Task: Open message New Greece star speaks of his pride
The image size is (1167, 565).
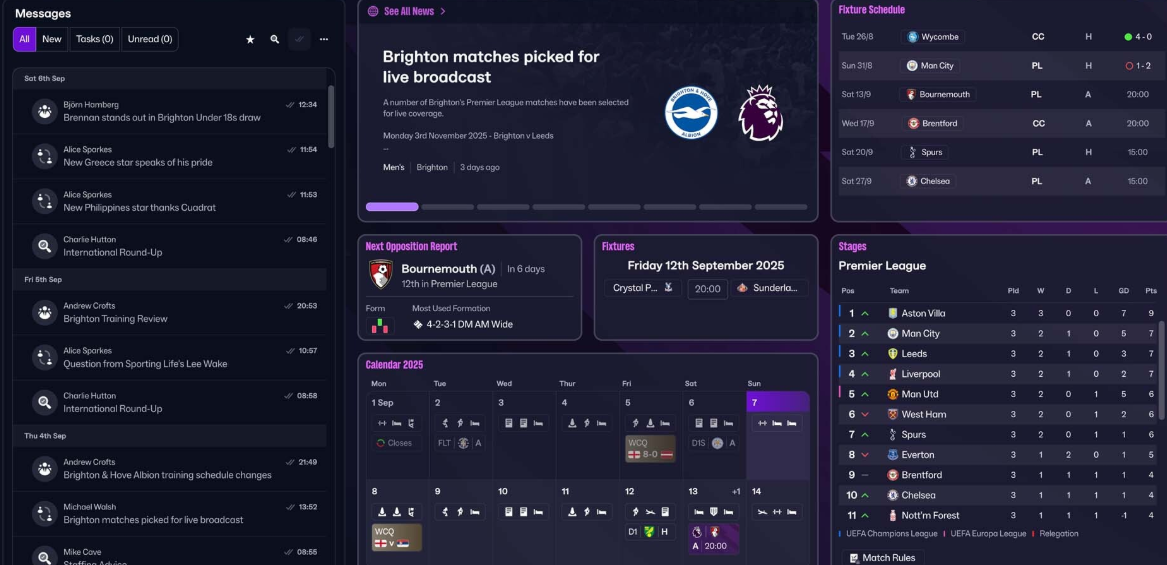Action: (x=170, y=156)
